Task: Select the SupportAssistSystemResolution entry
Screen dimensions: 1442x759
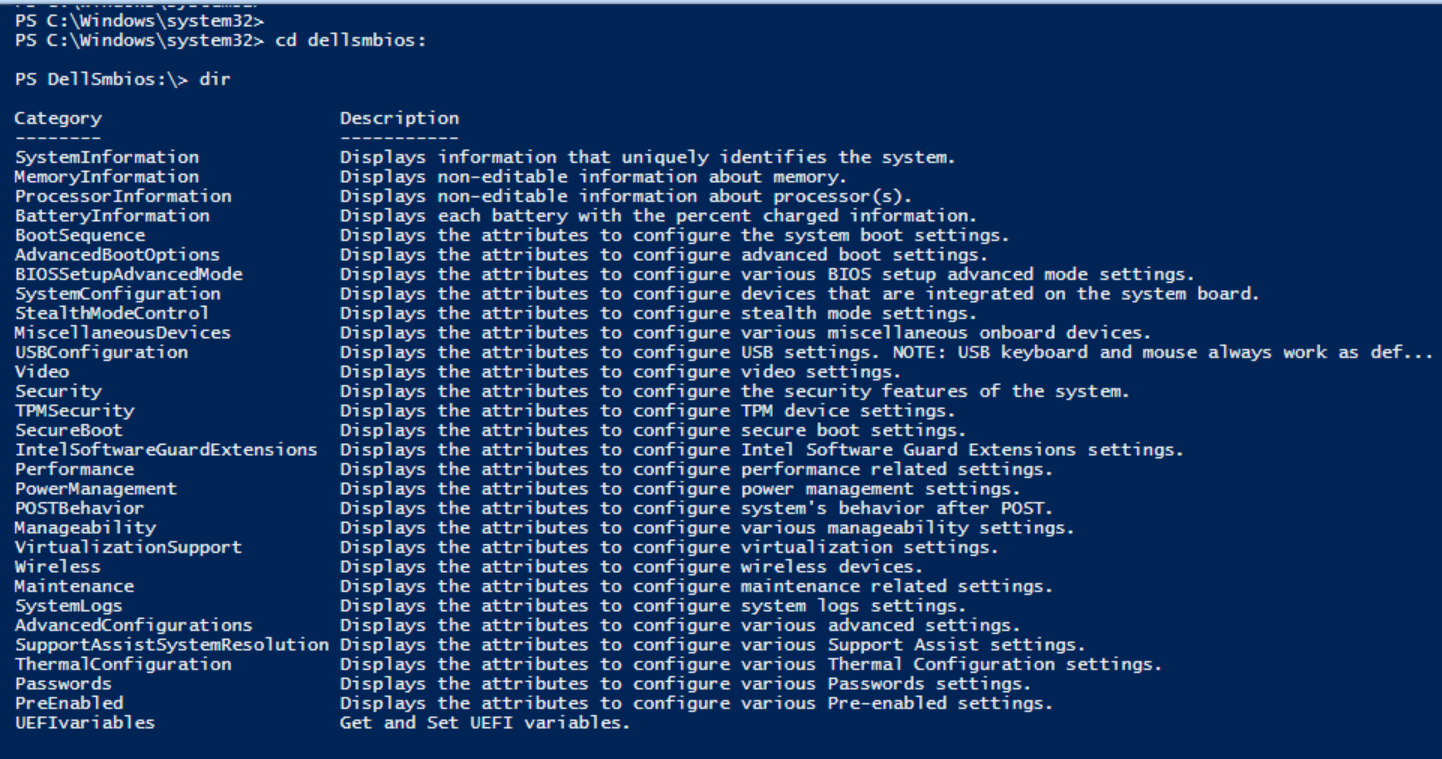Action: tap(172, 645)
